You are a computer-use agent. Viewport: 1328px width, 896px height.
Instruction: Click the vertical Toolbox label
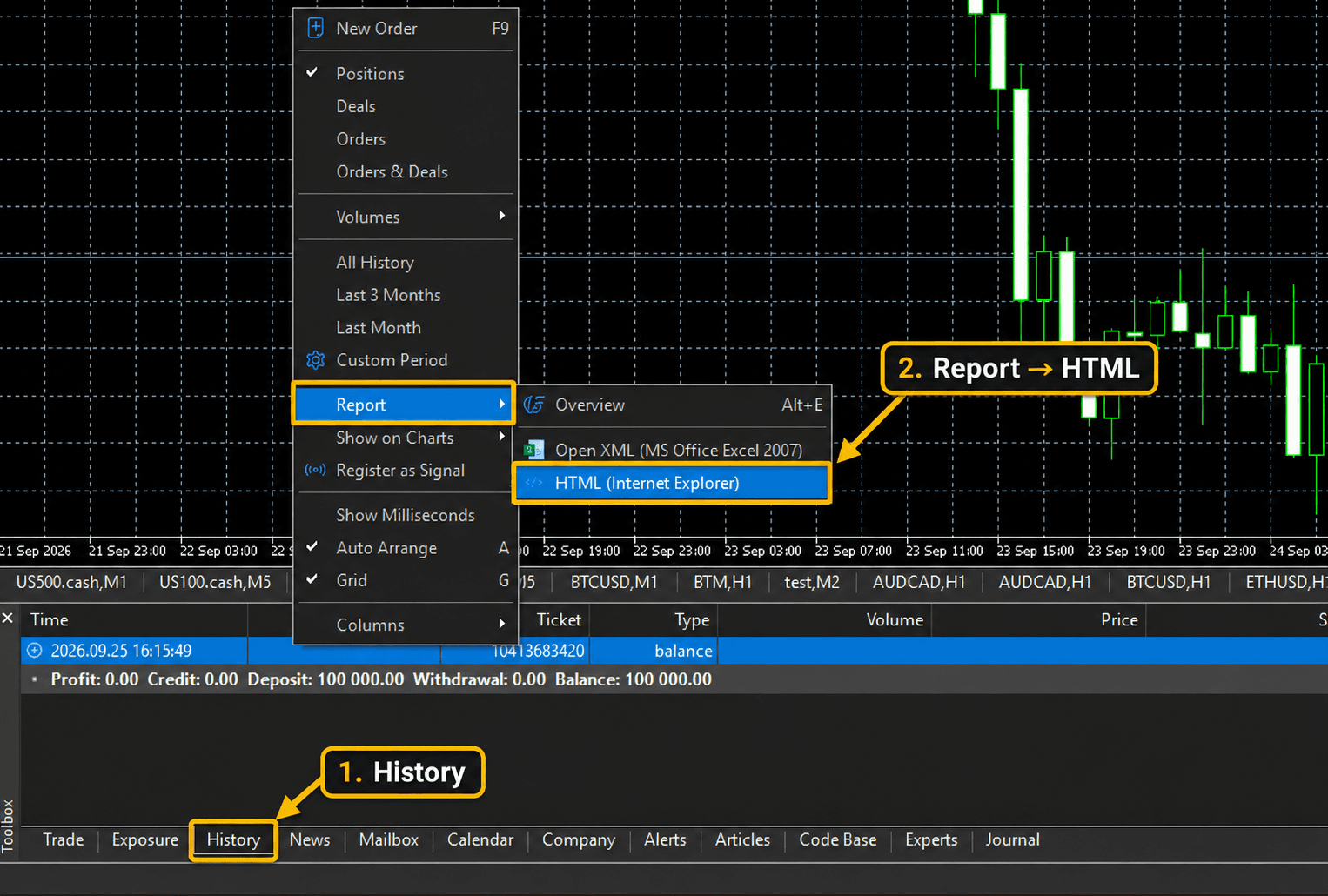[x=8, y=826]
